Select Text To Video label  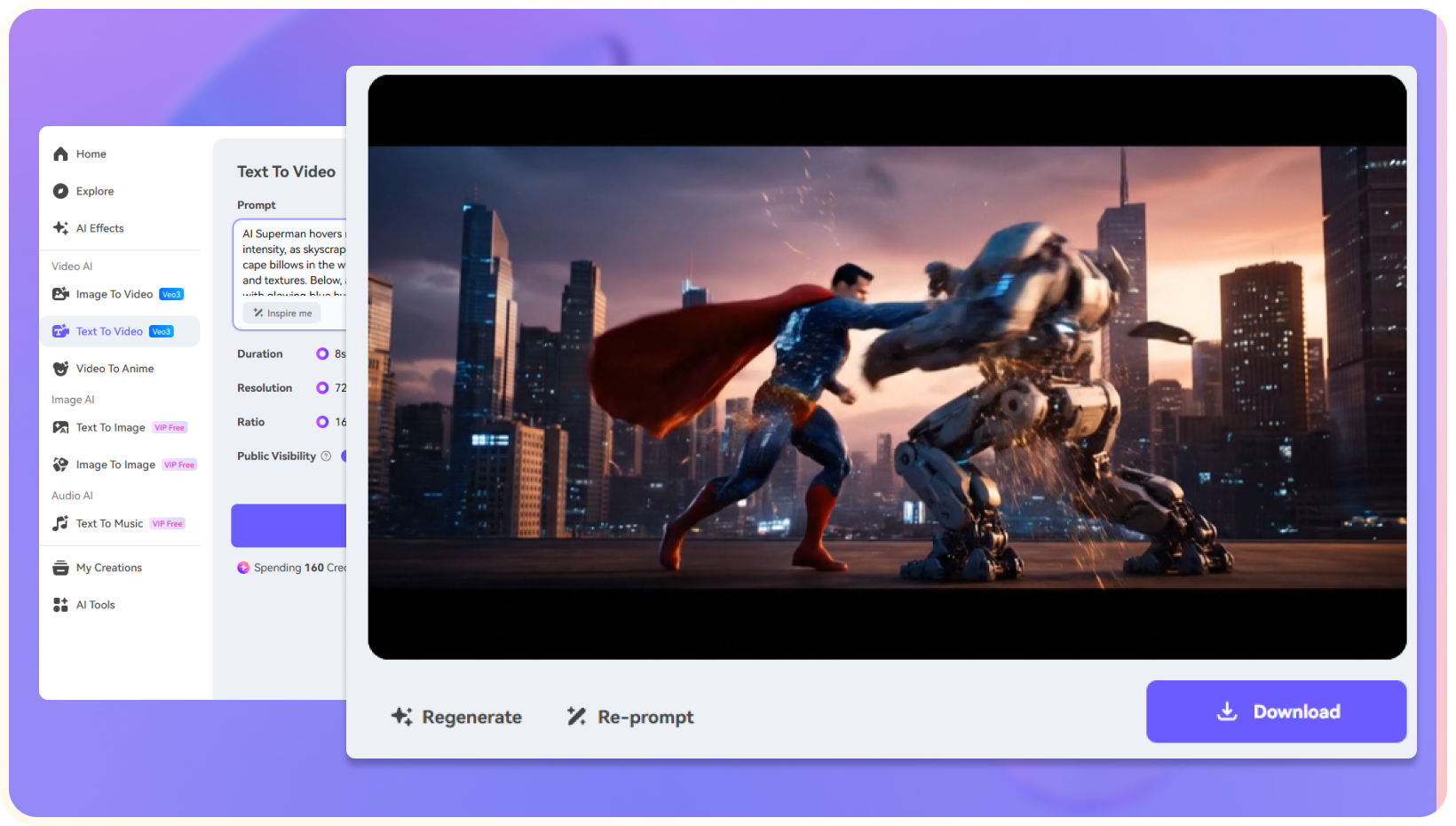click(109, 331)
